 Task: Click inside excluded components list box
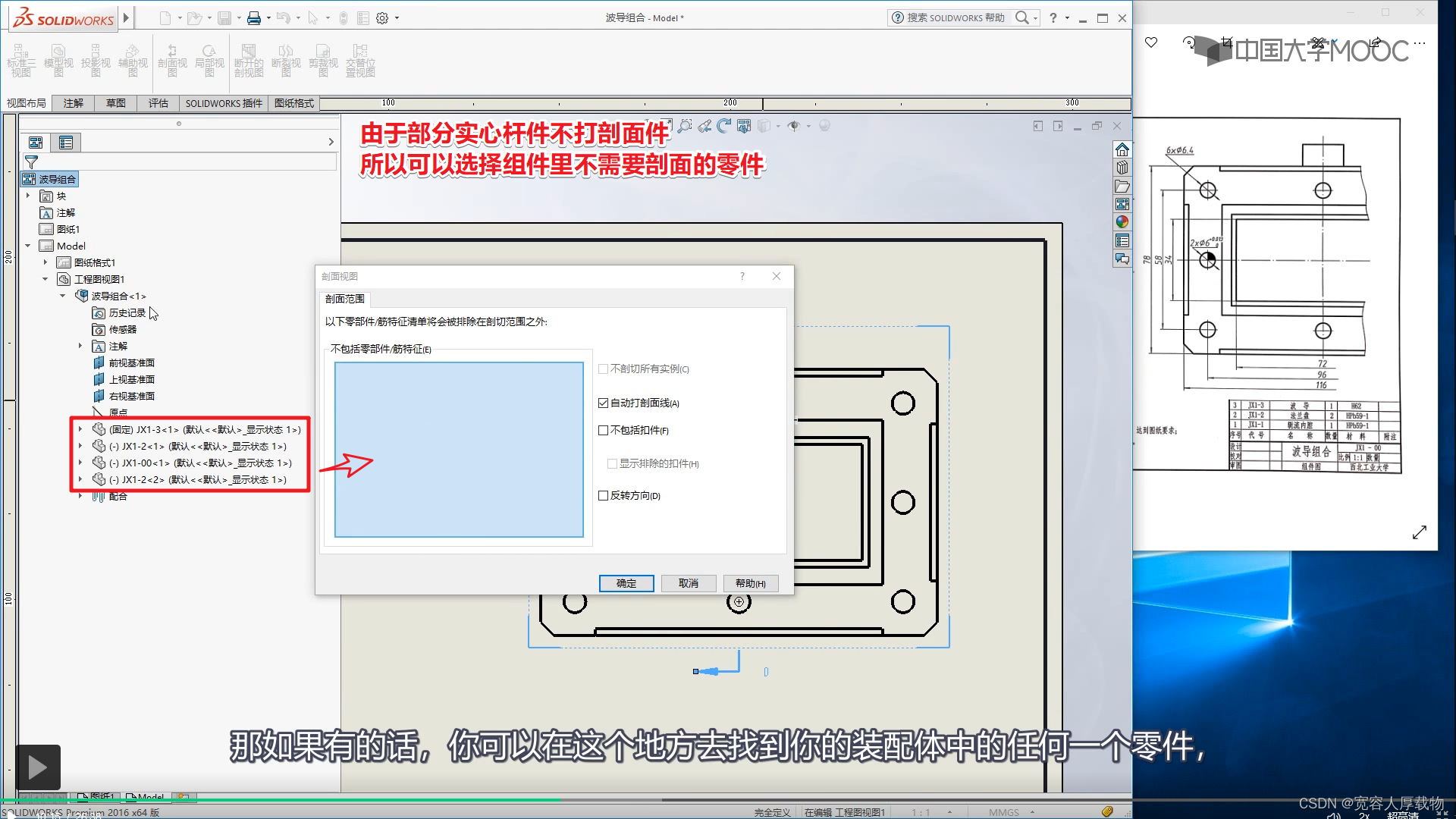coord(459,450)
